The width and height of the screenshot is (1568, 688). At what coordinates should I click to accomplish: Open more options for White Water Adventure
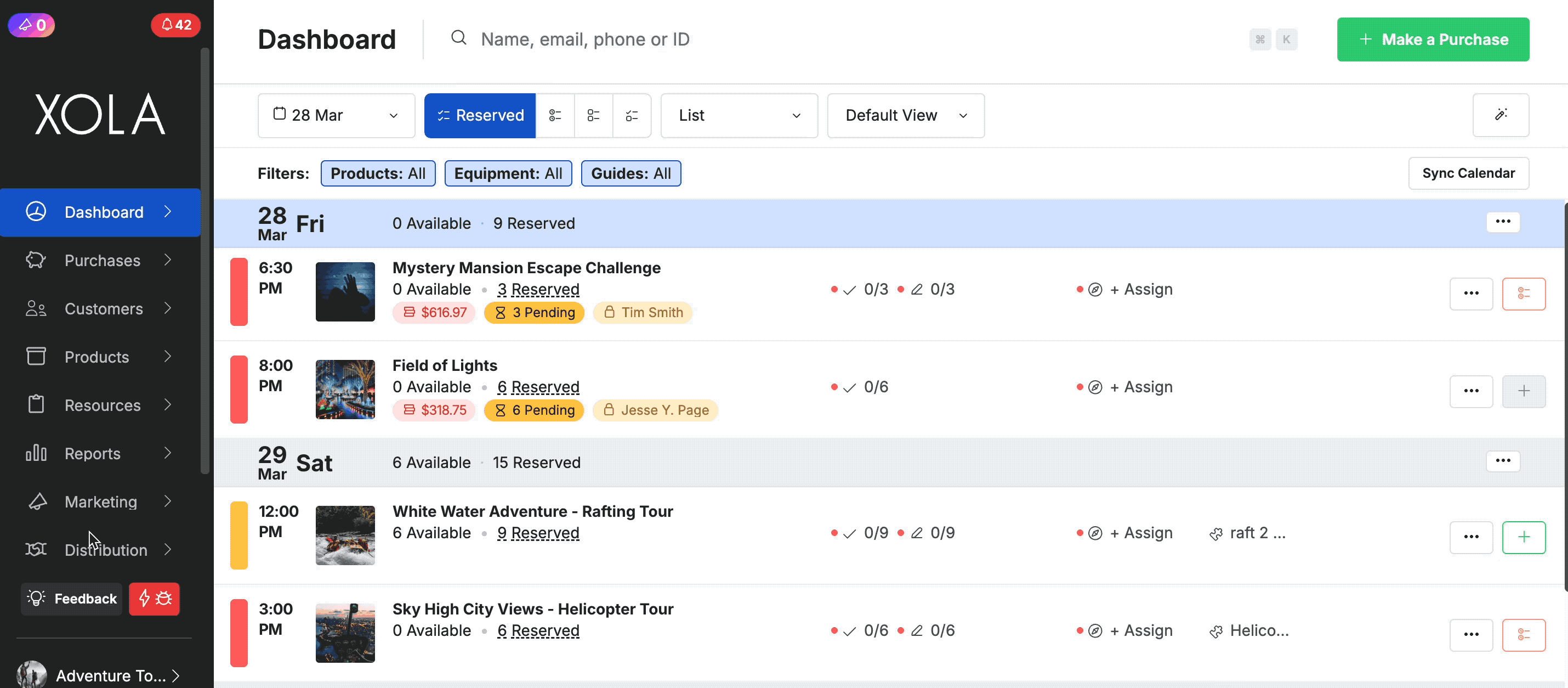1471,538
